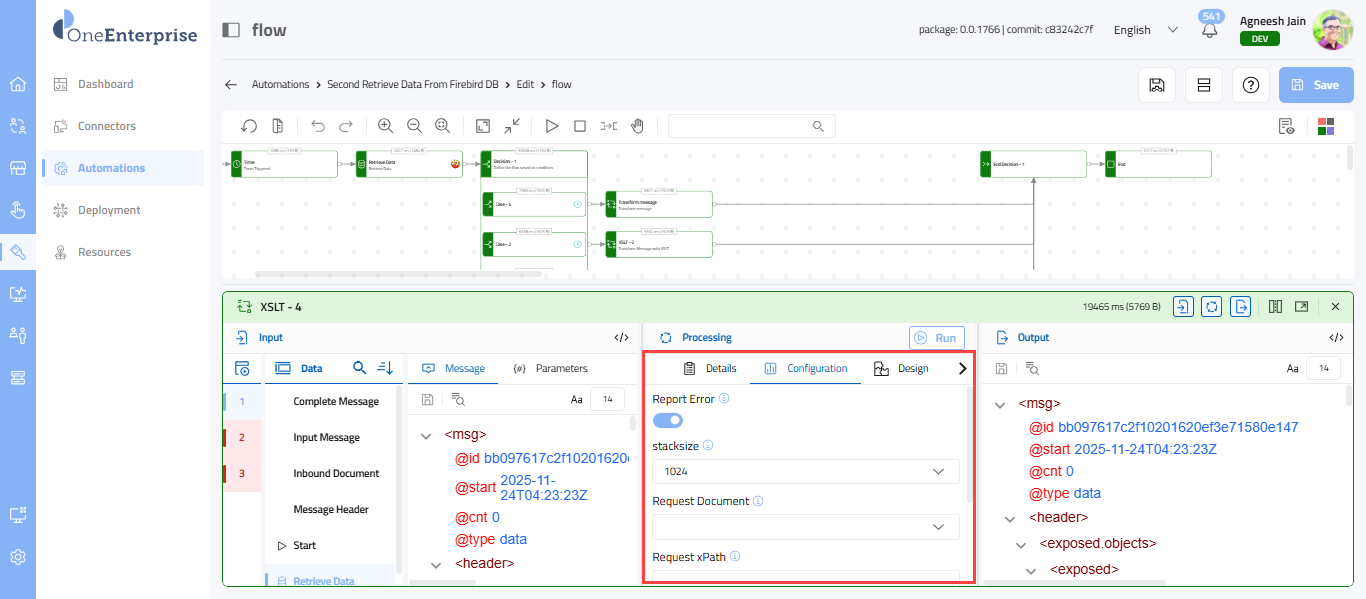Select the pan hand tool
This screenshot has height=599, width=1366.
pyautogui.click(x=637, y=126)
